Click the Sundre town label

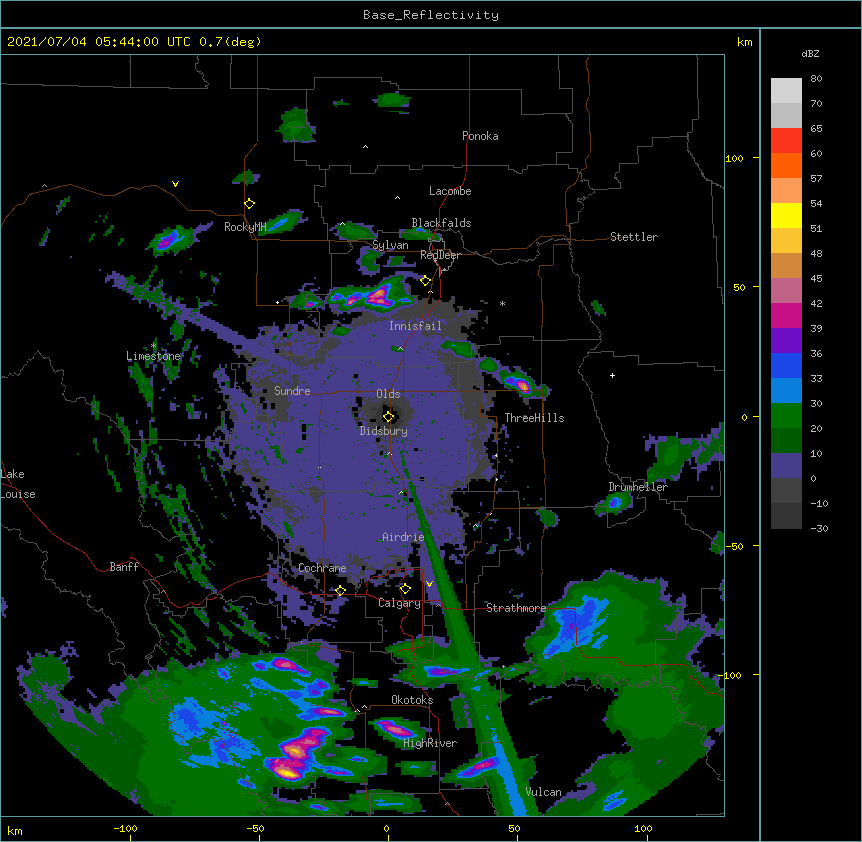pyautogui.click(x=292, y=391)
